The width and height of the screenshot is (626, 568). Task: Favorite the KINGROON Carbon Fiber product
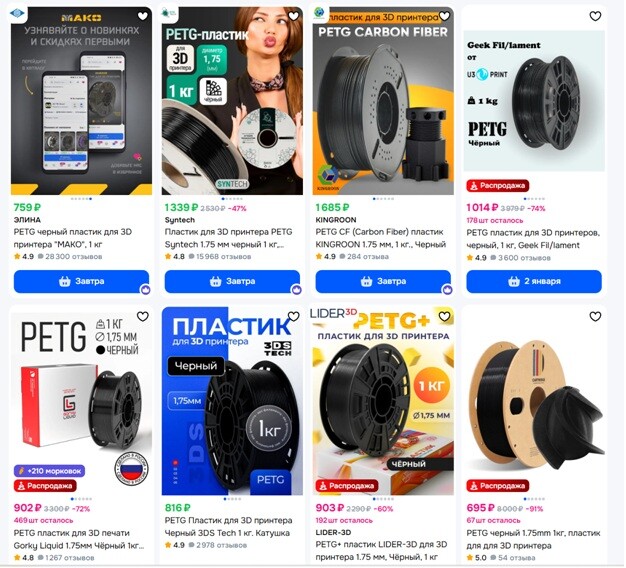click(444, 16)
